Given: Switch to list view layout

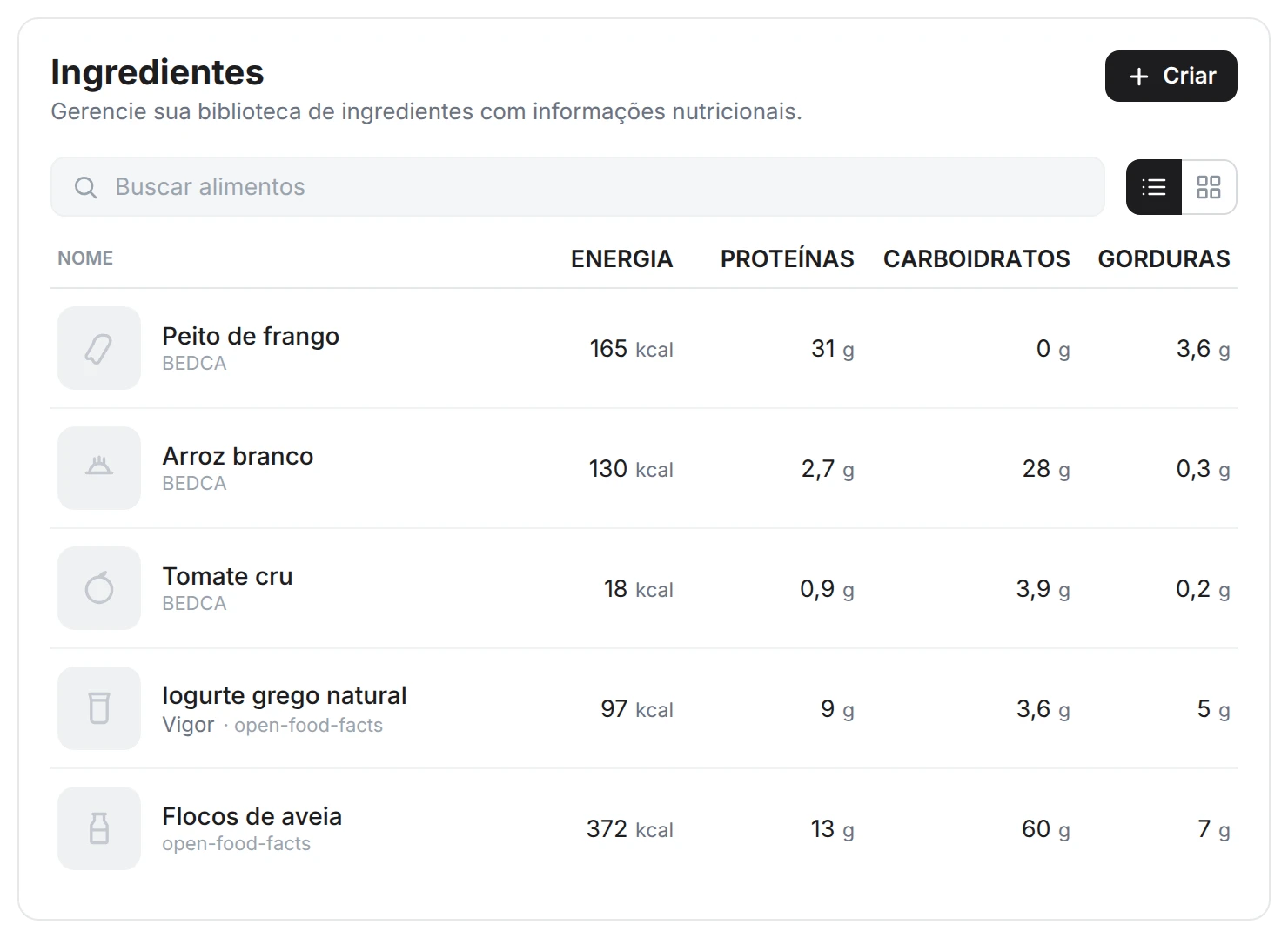Looking at the screenshot, I should [x=1154, y=187].
